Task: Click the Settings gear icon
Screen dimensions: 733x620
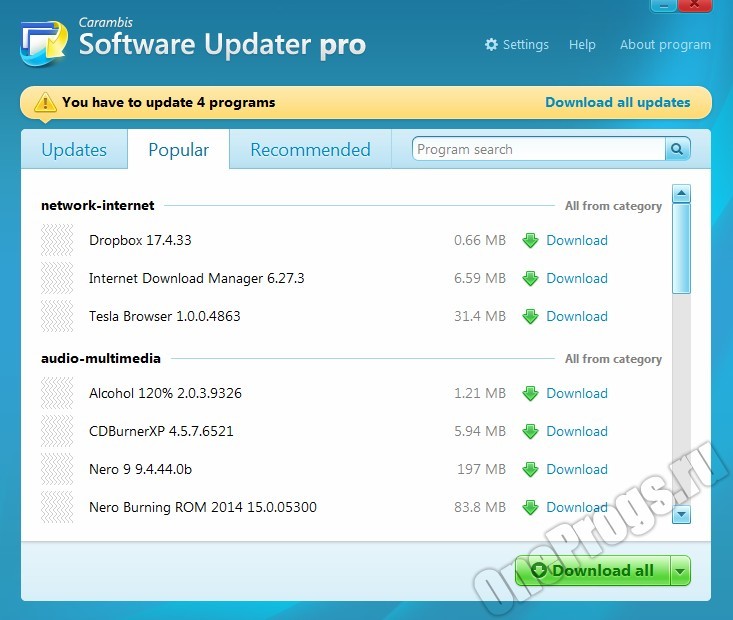Action: 491,44
